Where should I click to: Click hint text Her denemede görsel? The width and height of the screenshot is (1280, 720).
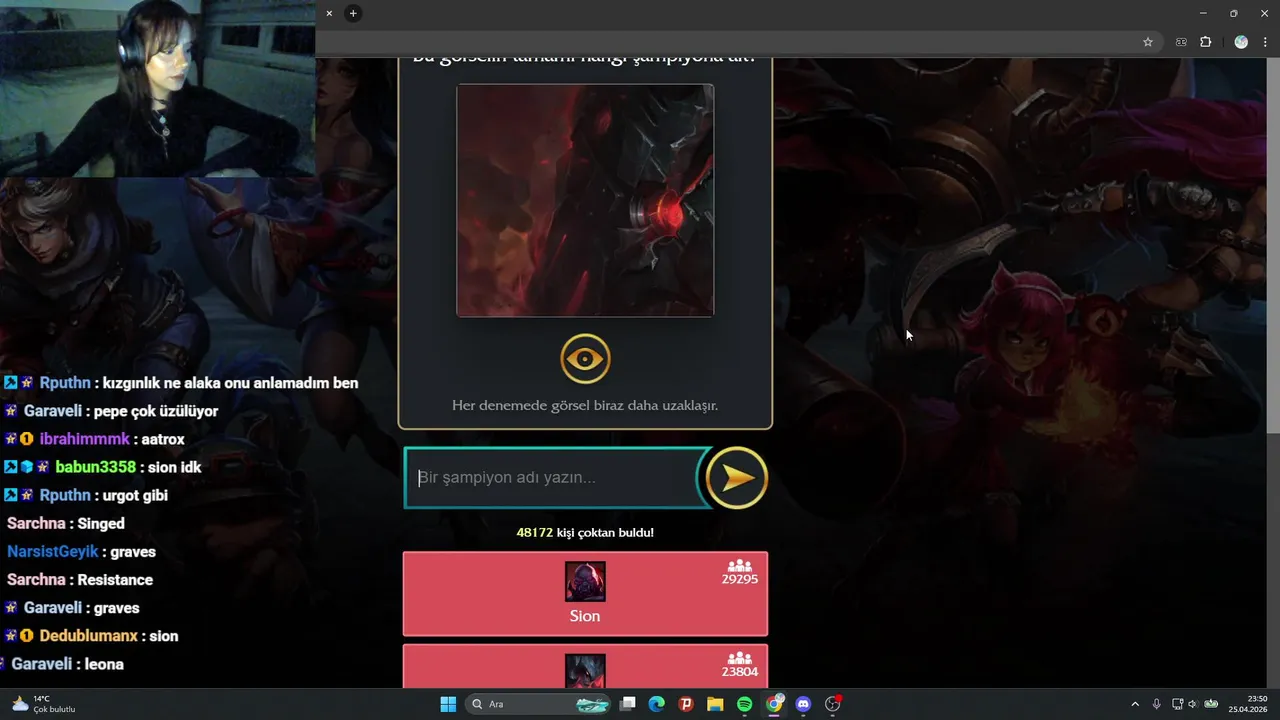pos(585,405)
